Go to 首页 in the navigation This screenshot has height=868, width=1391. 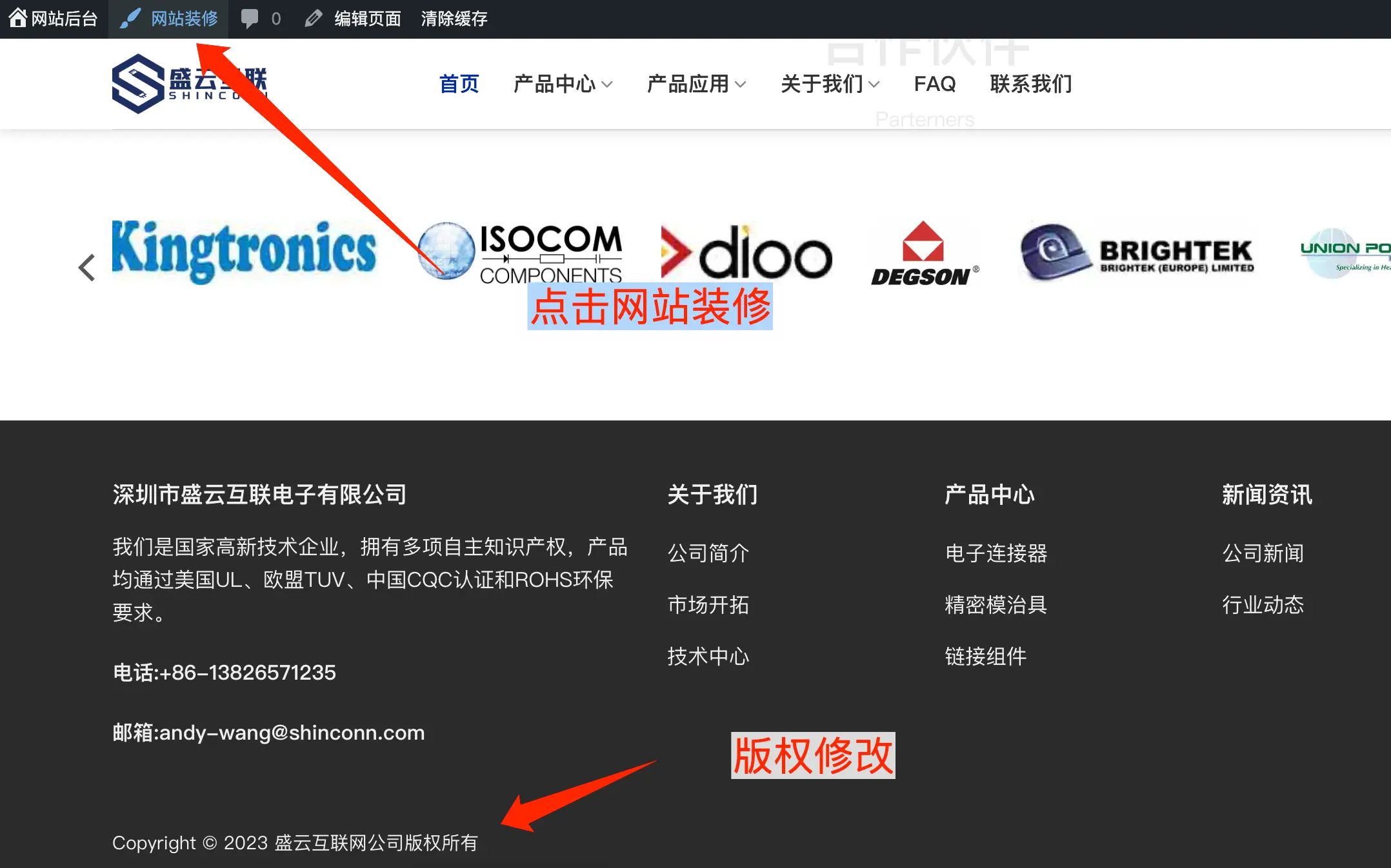click(459, 84)
